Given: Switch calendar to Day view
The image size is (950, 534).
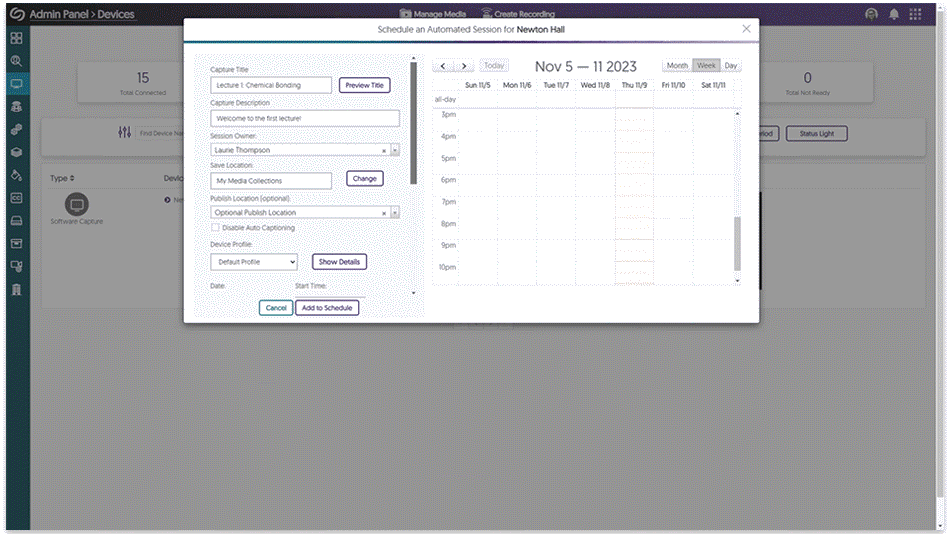Looking at the screenshot, I should click(731, 65).
